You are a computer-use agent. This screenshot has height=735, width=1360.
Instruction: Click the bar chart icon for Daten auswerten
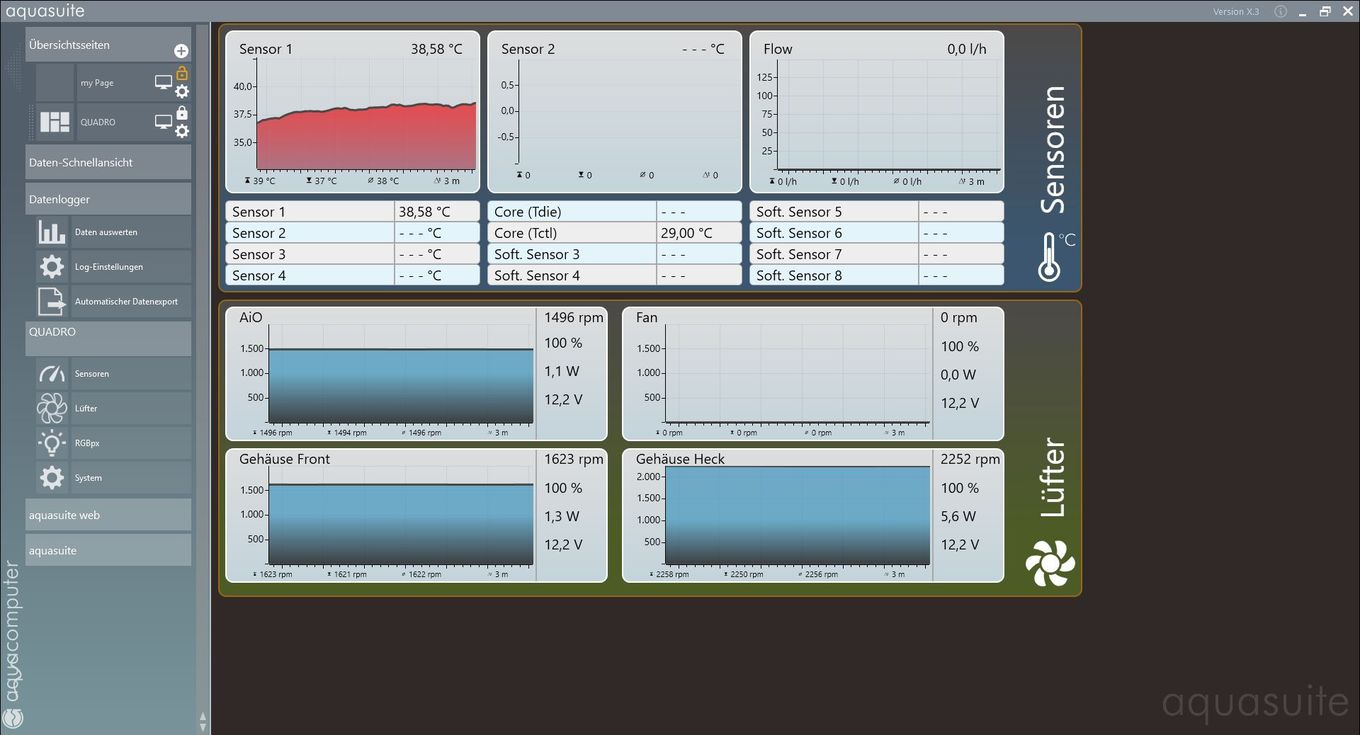(x=51, y=232)
